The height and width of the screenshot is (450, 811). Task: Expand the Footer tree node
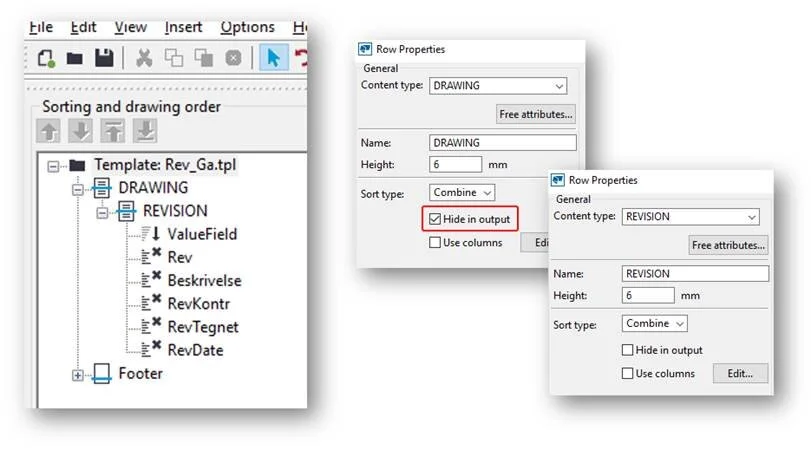pos(78,376)
